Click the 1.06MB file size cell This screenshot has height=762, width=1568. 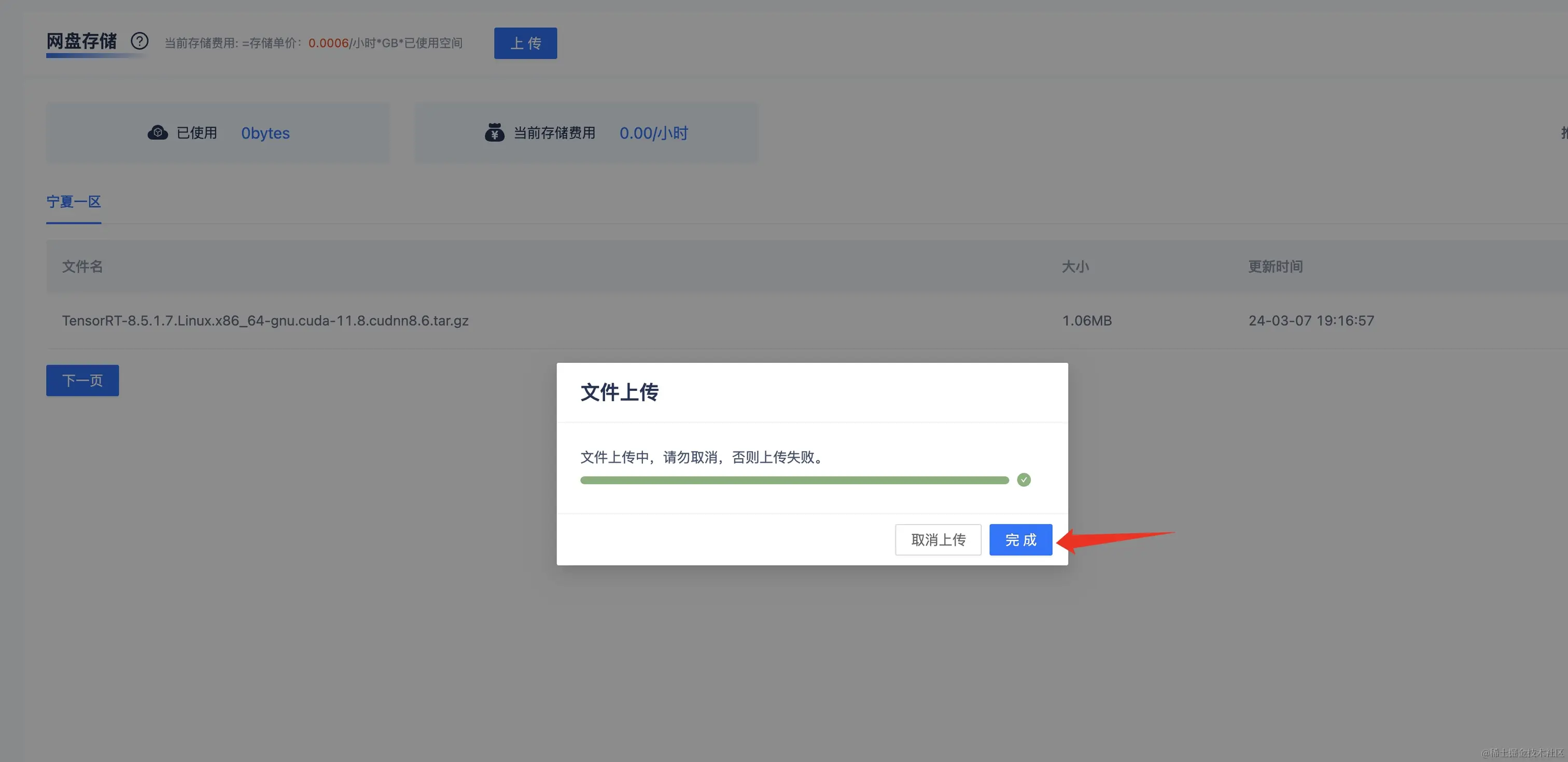1086,321
